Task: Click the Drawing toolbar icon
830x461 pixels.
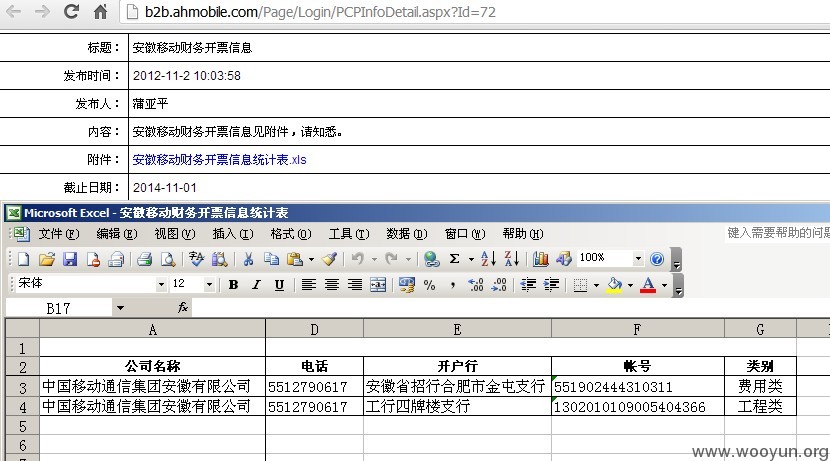Action: point(563,259)
